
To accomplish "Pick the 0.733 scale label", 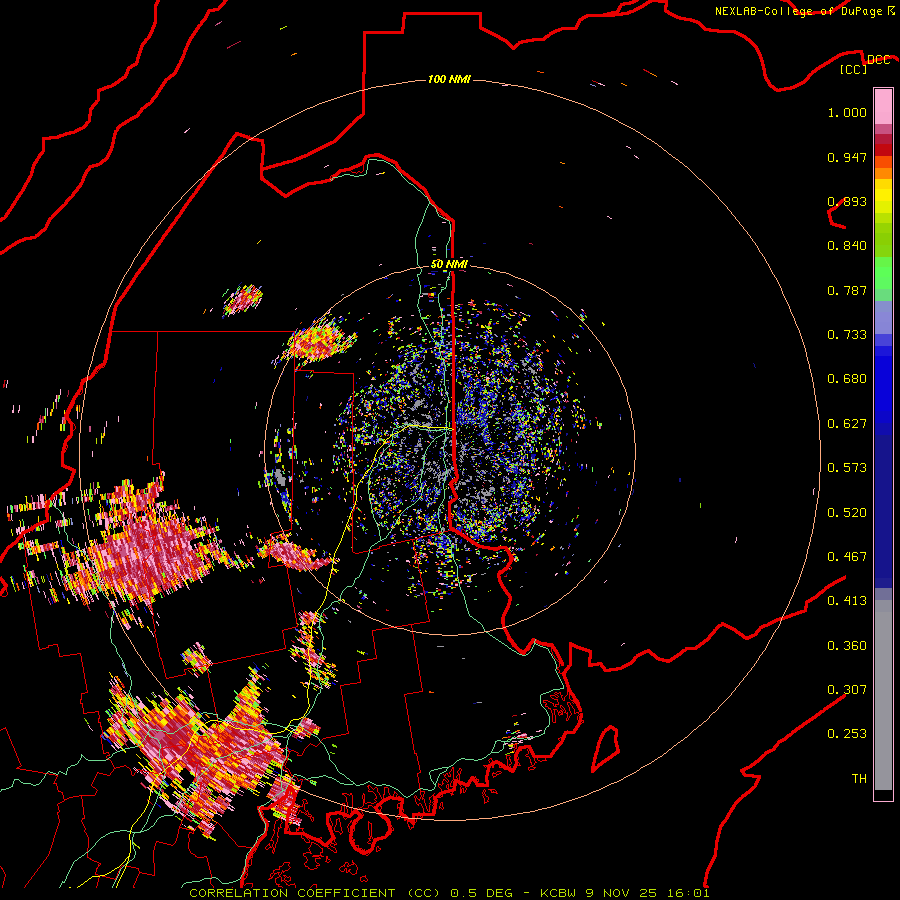I will tap(847, 335).
